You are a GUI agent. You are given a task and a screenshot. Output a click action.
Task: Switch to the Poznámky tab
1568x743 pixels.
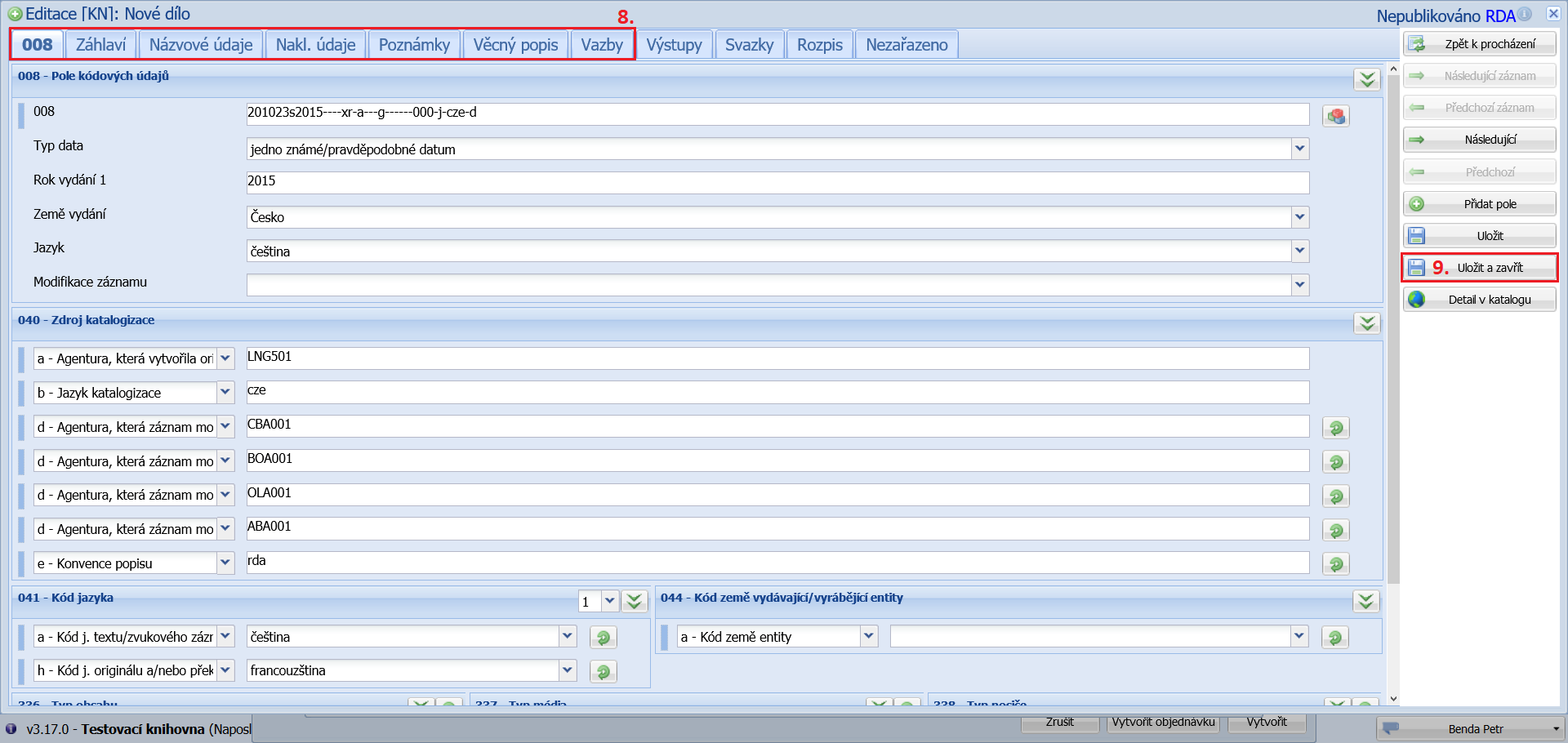pos(414,45)
